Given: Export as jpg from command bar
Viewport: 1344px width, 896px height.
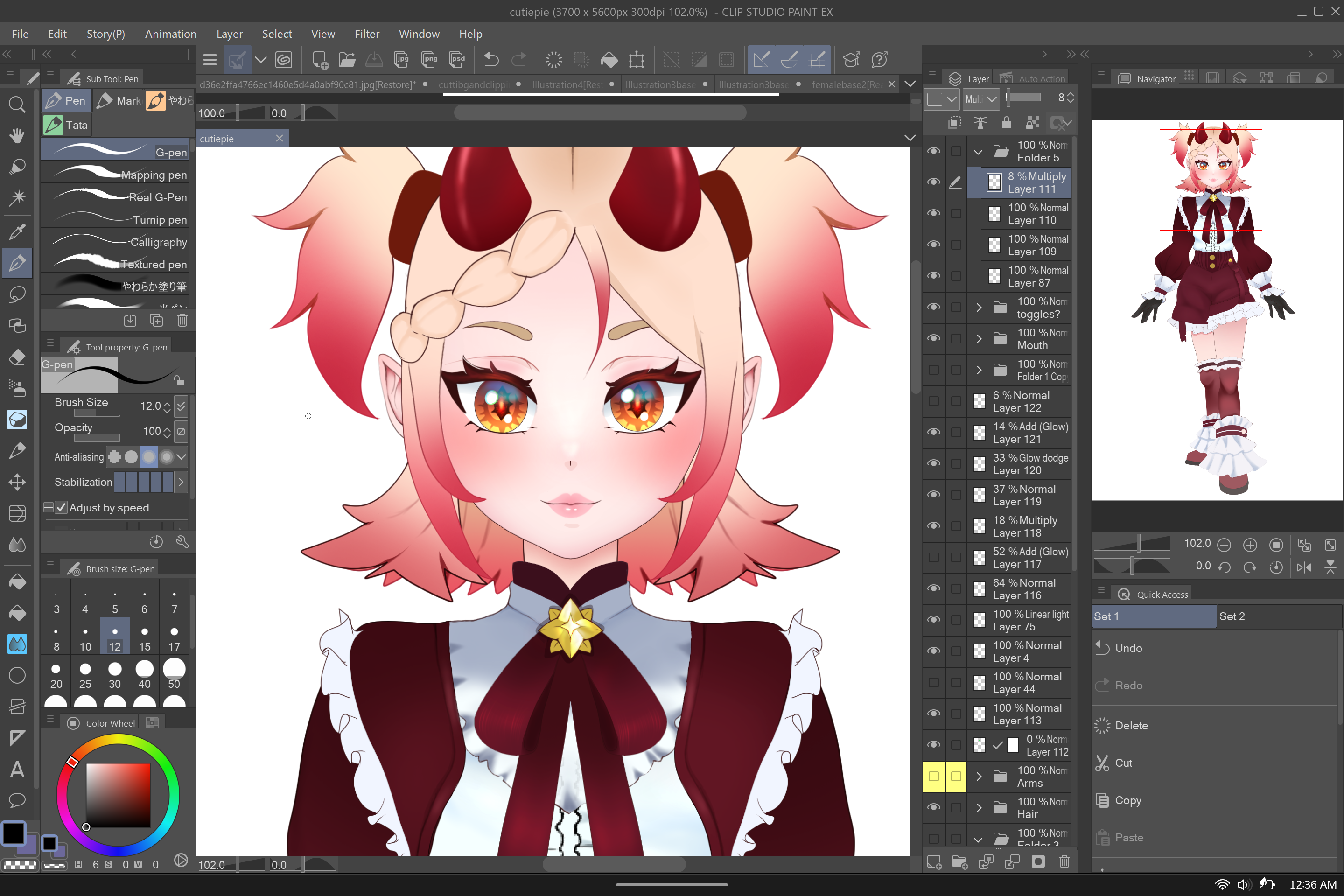Looking at the screenshot, I should point(401,59).
